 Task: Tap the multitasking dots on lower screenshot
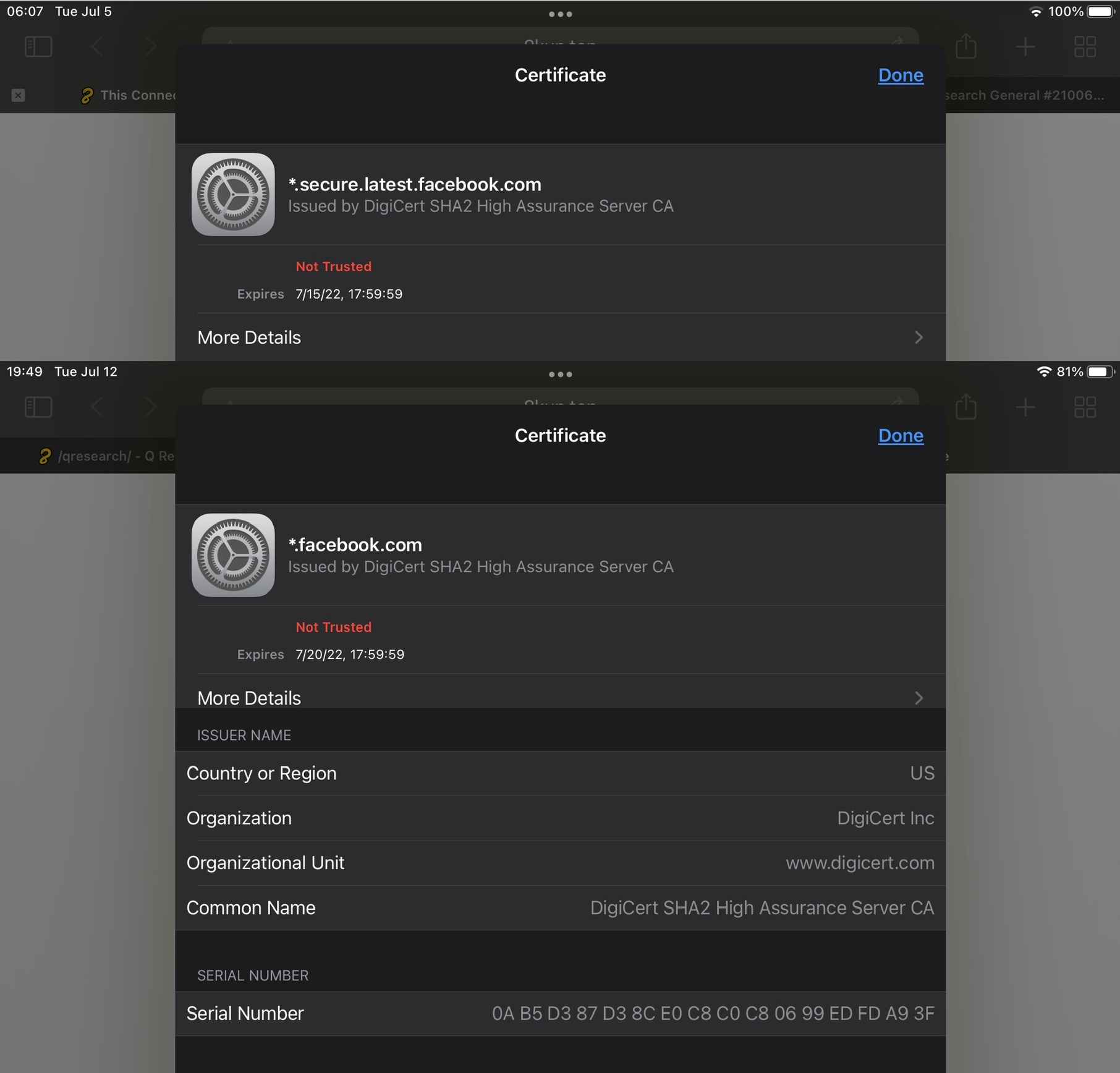click(x=560, y=375)
